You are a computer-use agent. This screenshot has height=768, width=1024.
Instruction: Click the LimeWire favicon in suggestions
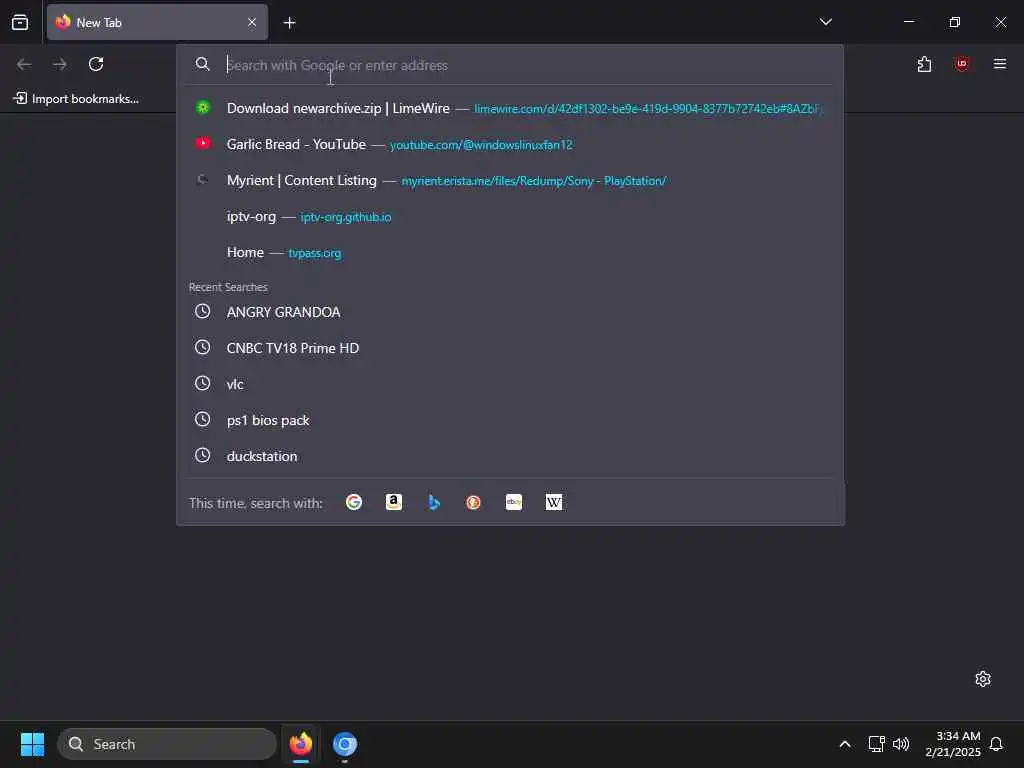(x=203, y=108)
